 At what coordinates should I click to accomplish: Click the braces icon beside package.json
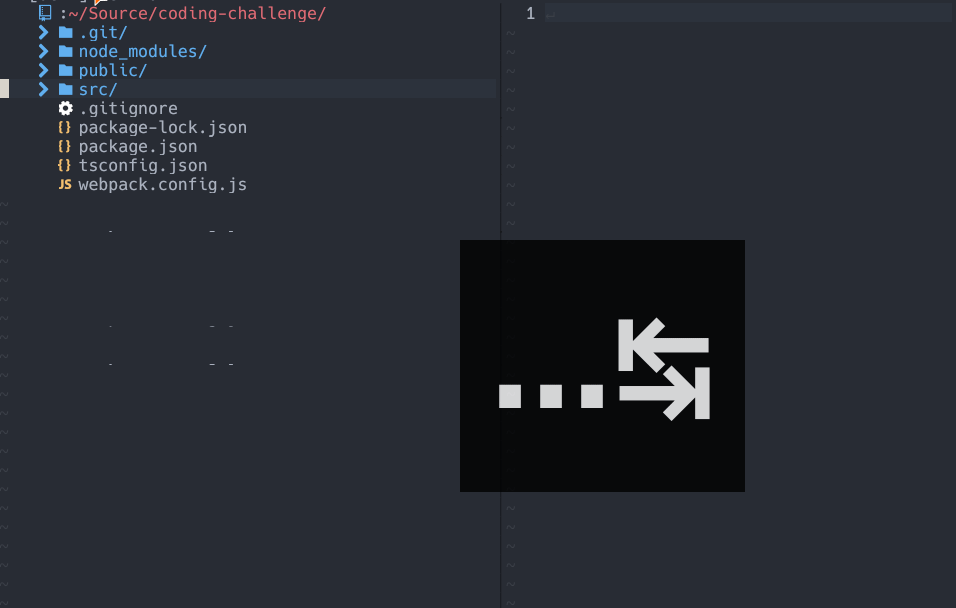click(x=65, y=146)
